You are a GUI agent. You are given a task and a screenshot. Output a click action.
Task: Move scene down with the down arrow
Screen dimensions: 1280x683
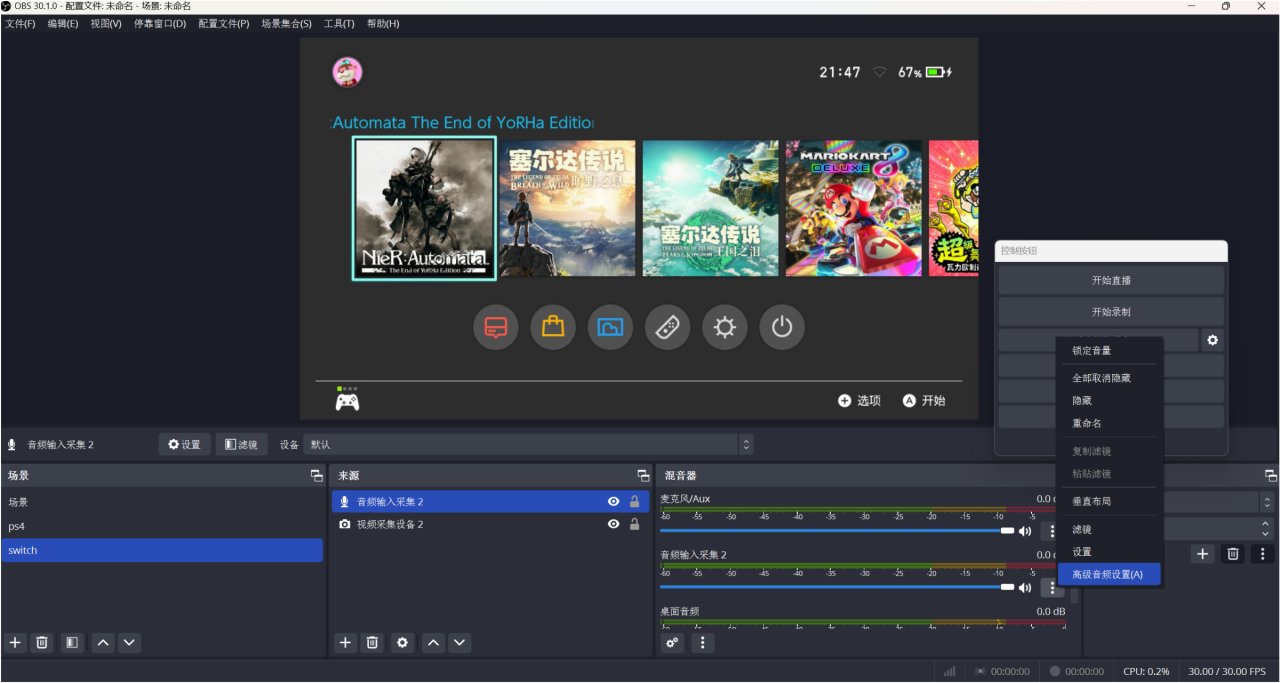point(129,643)
